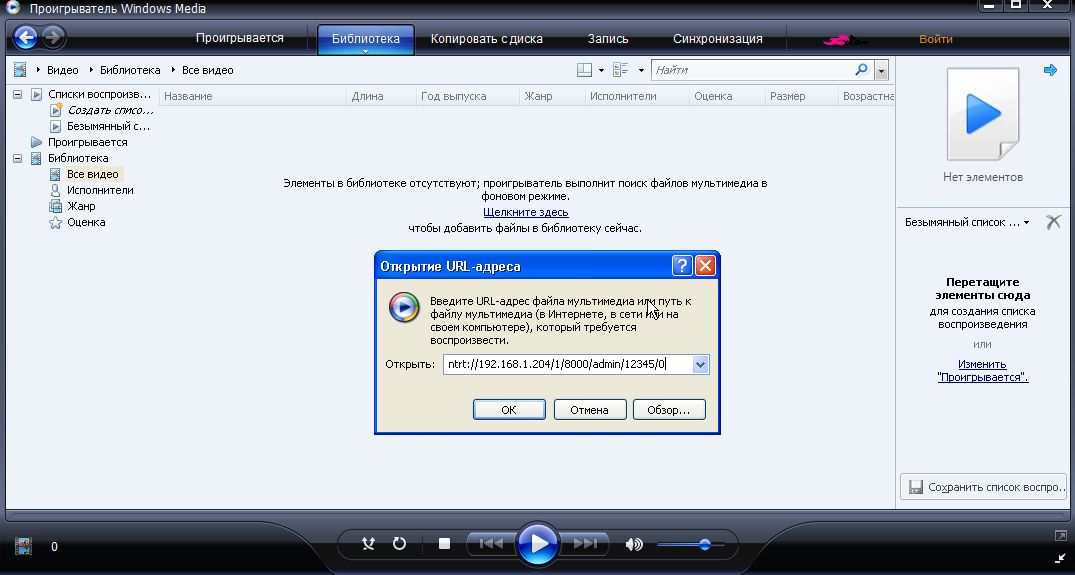Skip to the previous track
The width and height of the screenshot is (1075, 575).
(x=491, y=544)
